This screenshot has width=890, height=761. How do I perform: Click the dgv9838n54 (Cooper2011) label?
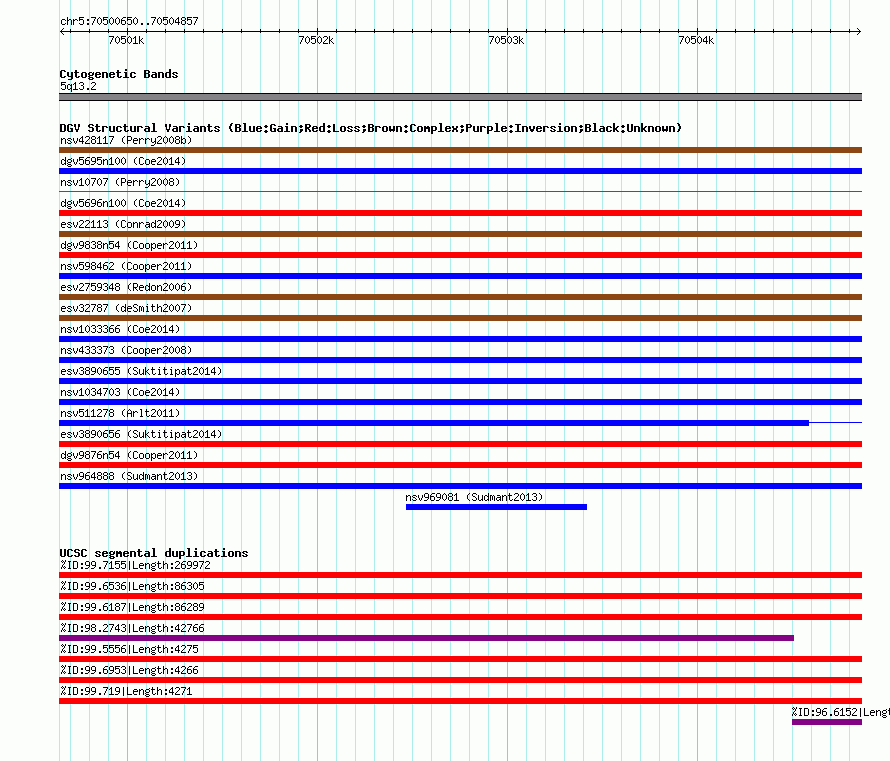pyautogui.click(x=129, y=245)
